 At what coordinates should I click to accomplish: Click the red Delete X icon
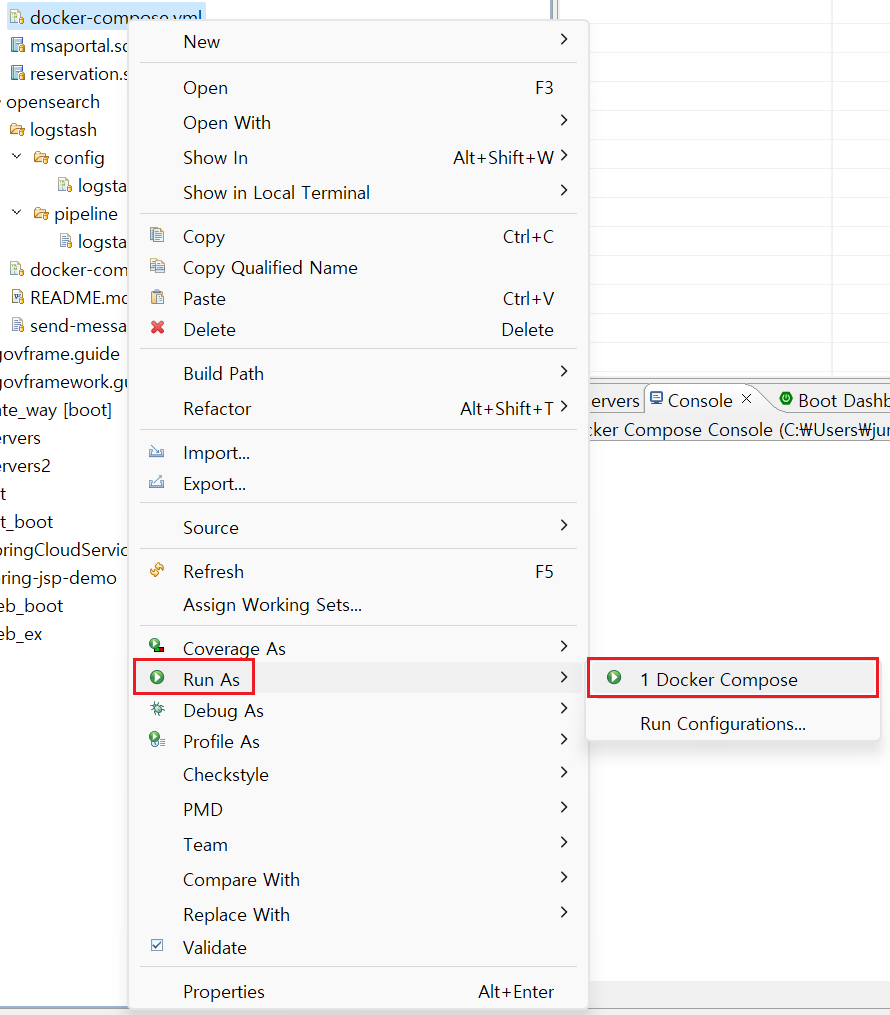click(157, 328)
